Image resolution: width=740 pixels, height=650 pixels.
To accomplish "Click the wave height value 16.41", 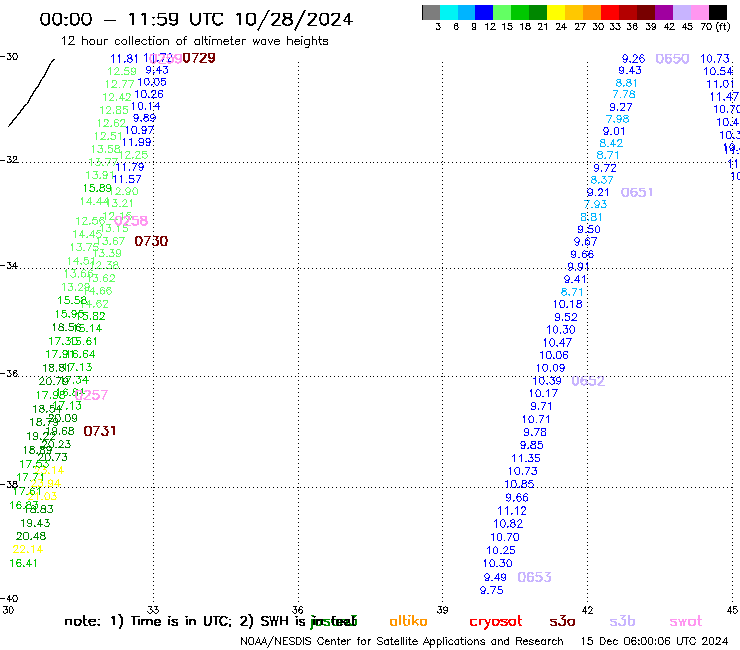I will 23,563.
